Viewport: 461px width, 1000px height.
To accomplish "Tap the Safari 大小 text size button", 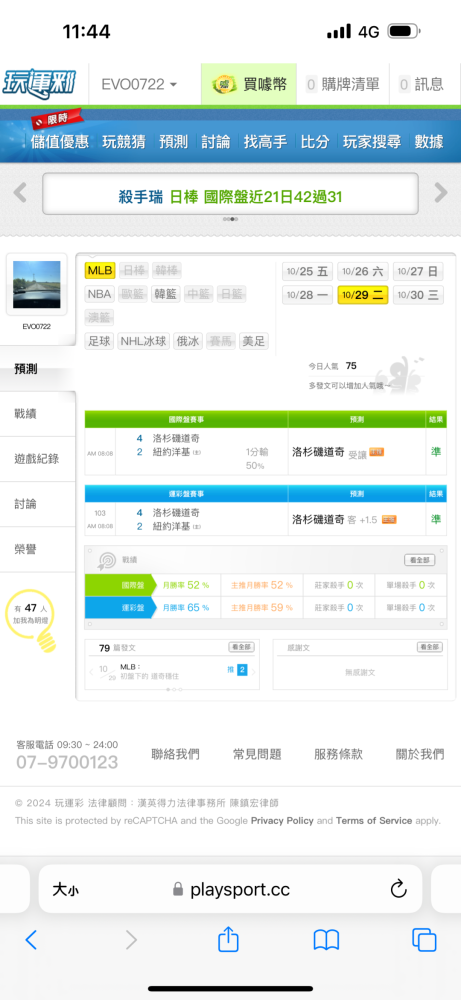I will [x=66, y=890].
